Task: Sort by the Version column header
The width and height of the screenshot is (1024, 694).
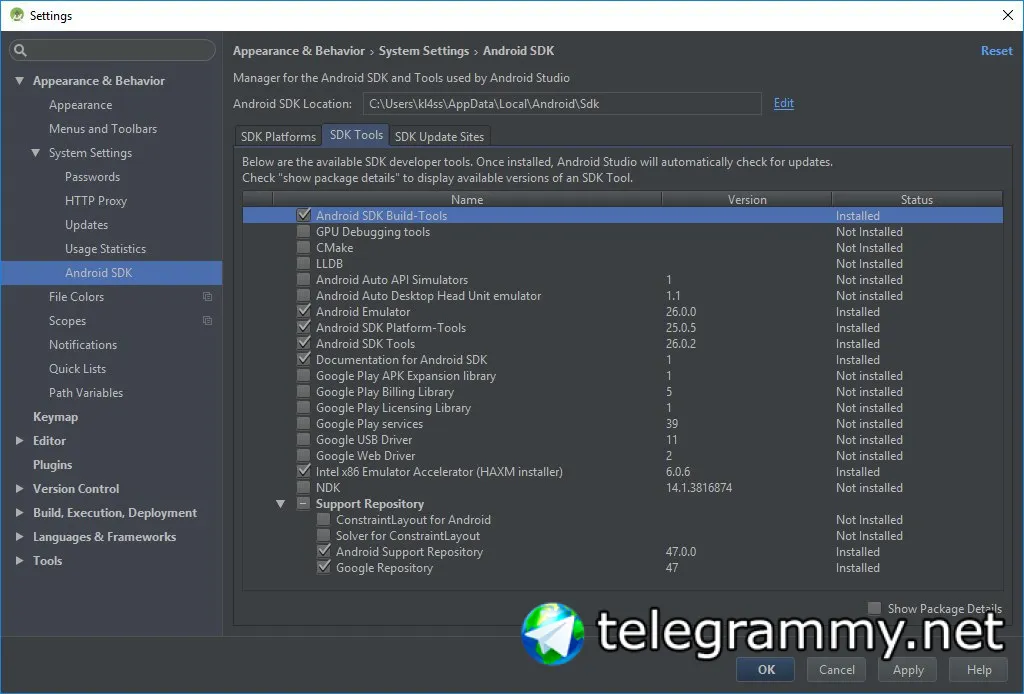Action: point(747,199)
